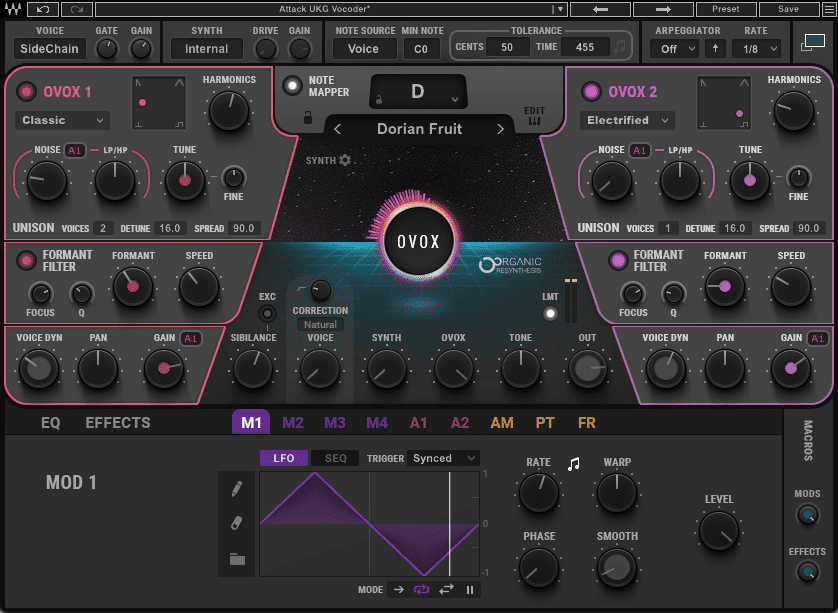Screen dimensions: 838x613
Task: Set LFO mode to one-shot arrow
Action: [399, 589]
